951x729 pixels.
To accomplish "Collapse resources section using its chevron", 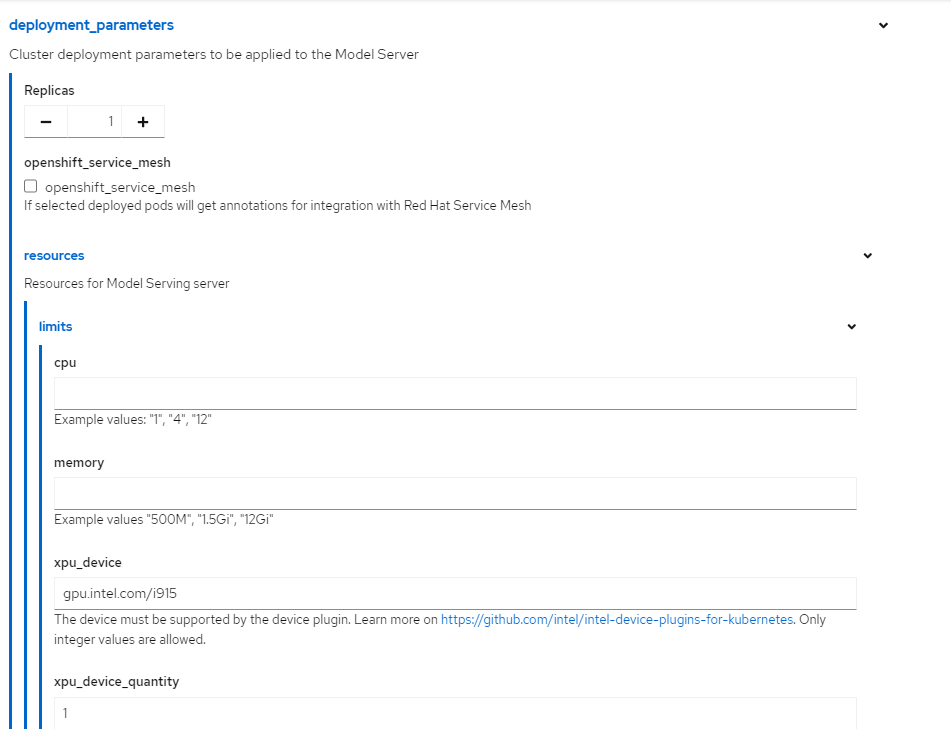I will [867, 256].
